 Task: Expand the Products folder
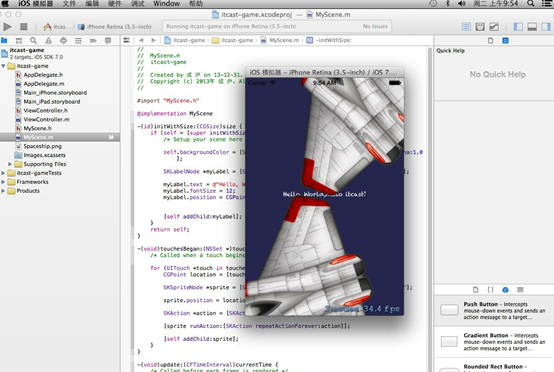tap(4, 191)
